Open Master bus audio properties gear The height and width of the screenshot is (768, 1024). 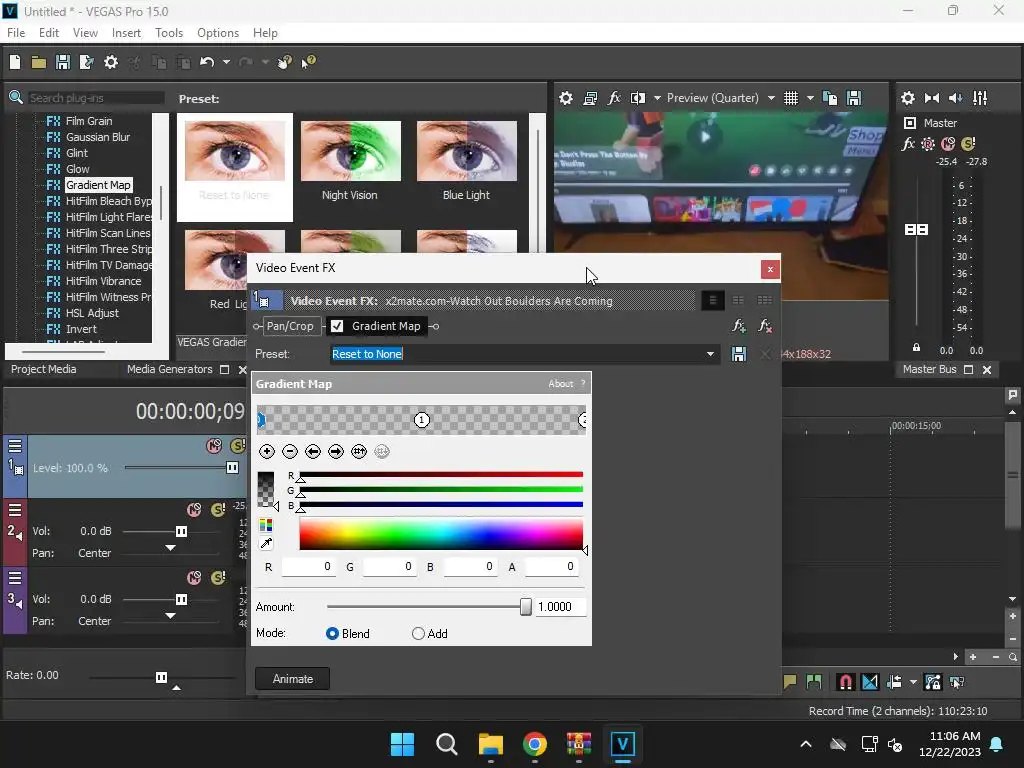tap(908, 98)
